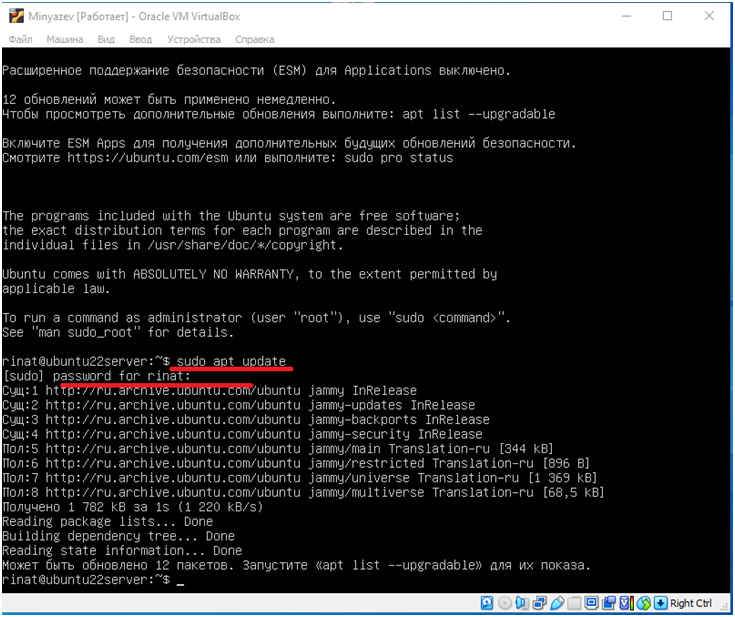Click the window title 'Minyazev [Работает]'
735x617 pixels.
point(78,16)
